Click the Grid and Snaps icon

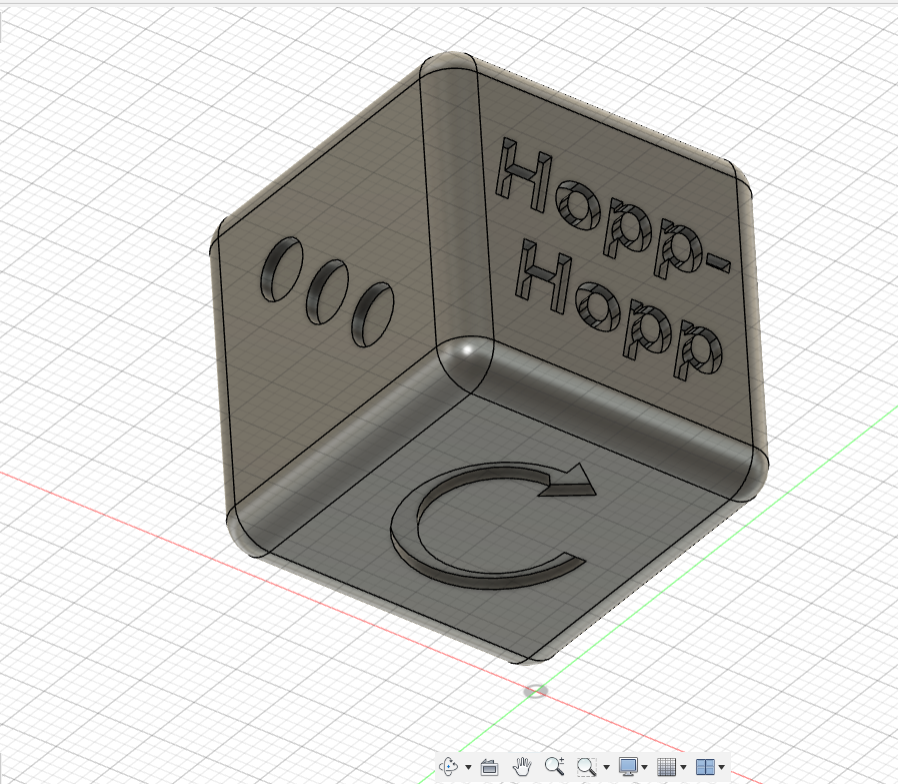pos(666,766)
